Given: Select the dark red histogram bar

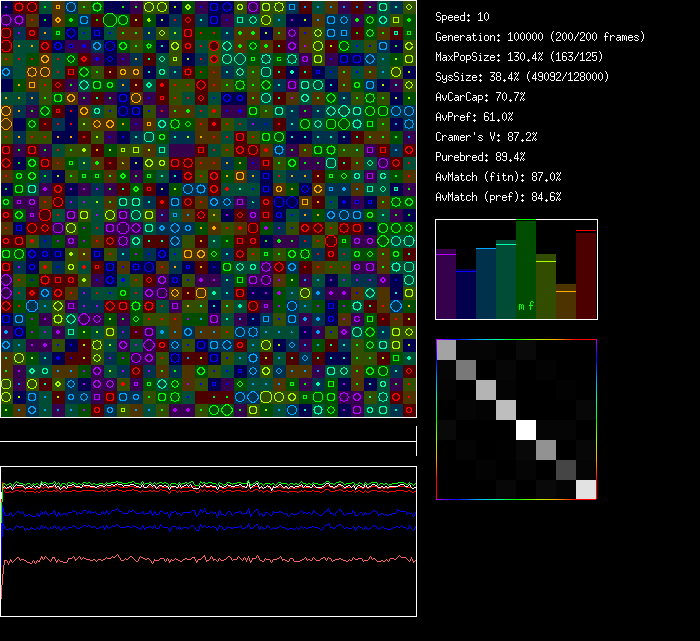Looking at the screenshot, I should [x=586, y=275].
